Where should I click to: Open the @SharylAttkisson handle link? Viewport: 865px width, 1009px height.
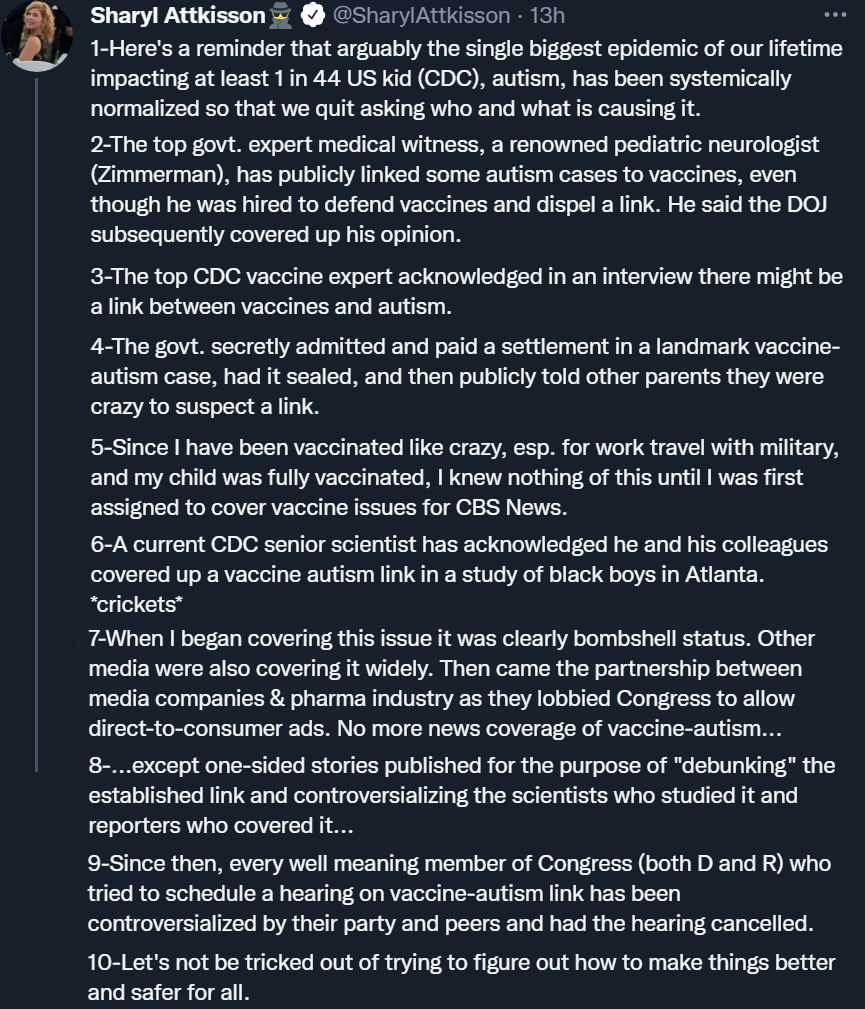[x=421, y=15]
